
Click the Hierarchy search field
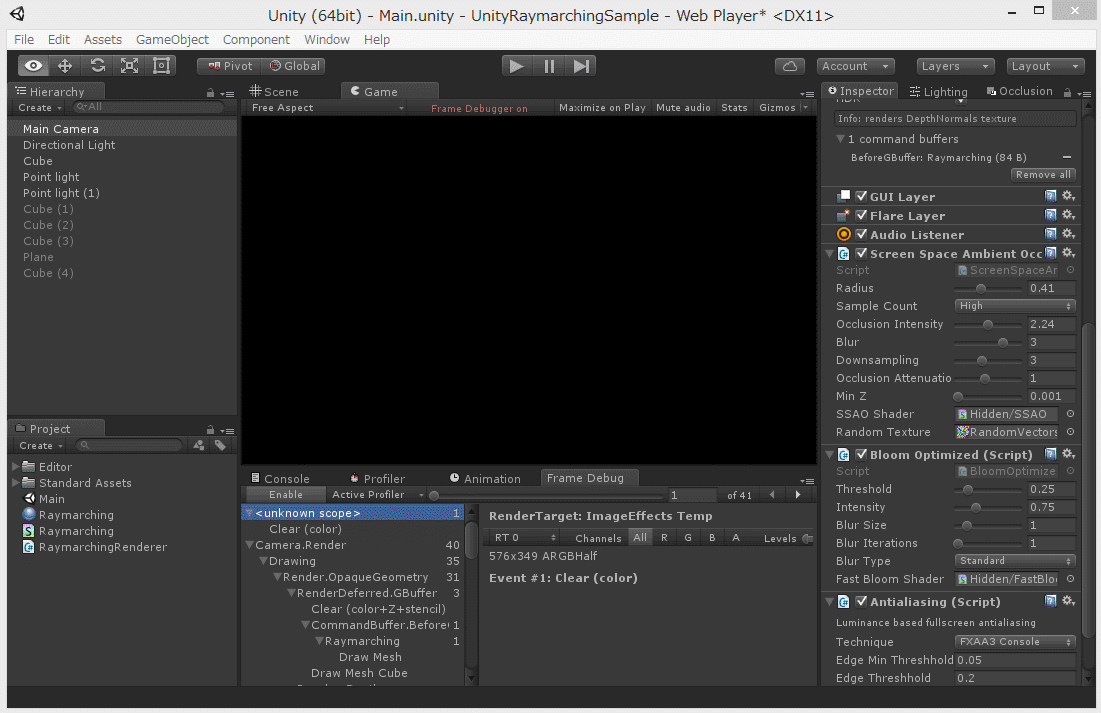(x=147, y=107)
